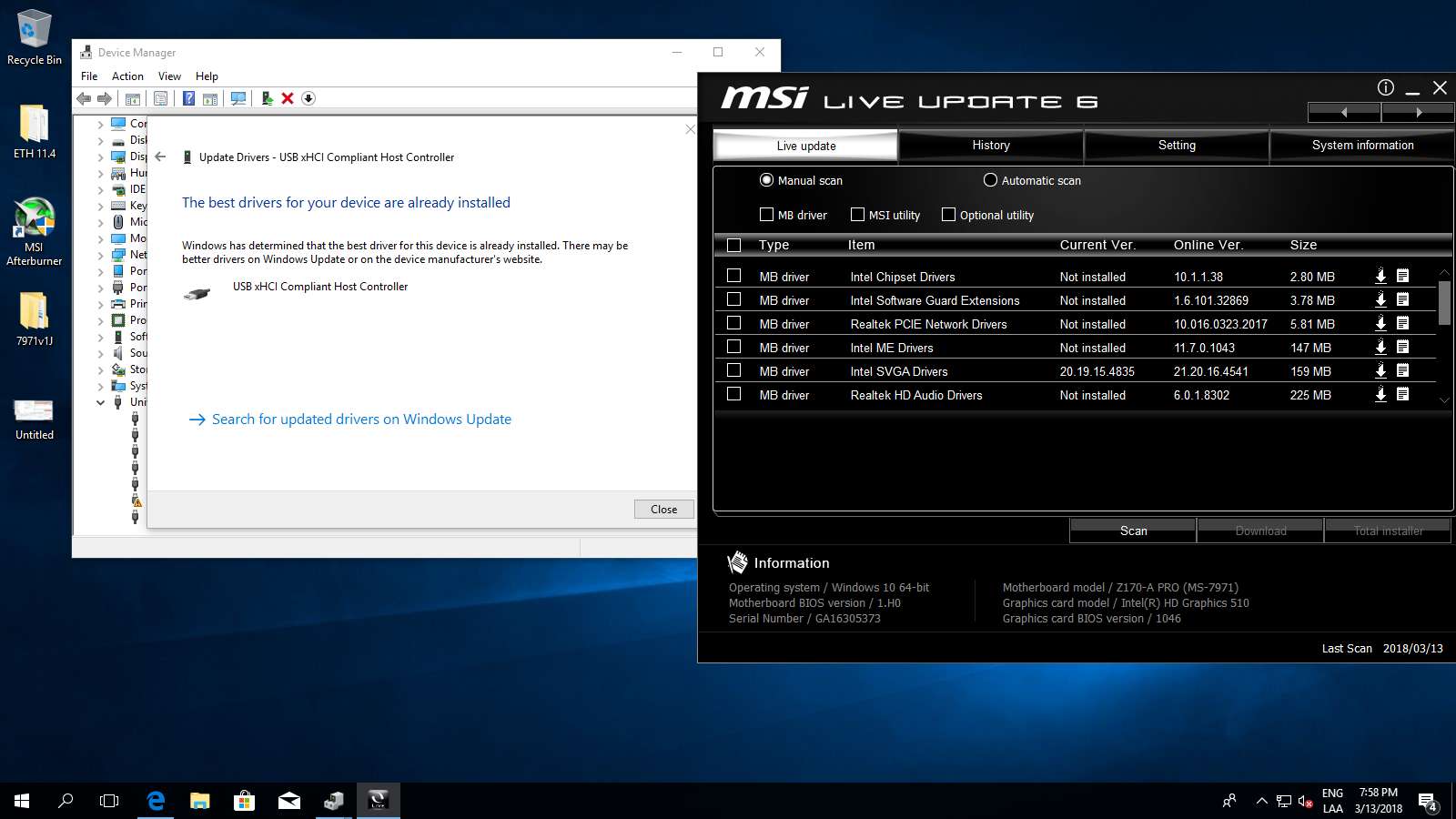Click the right page arrow in Live Update header
Image resolution: width=1456 pixels, height=819 pixels.
click(x=1417, y=112)
